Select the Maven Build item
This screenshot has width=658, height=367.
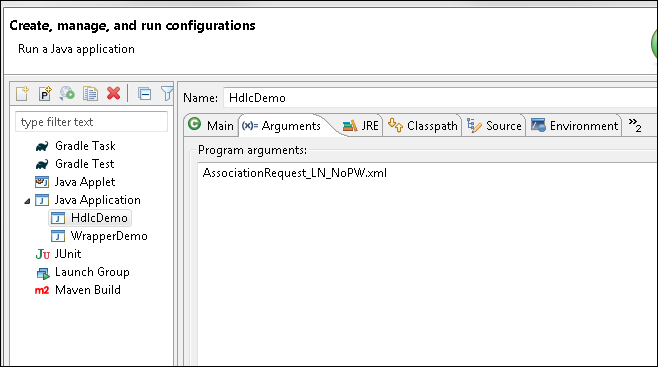pyautogui.click(x=88, y=290)
